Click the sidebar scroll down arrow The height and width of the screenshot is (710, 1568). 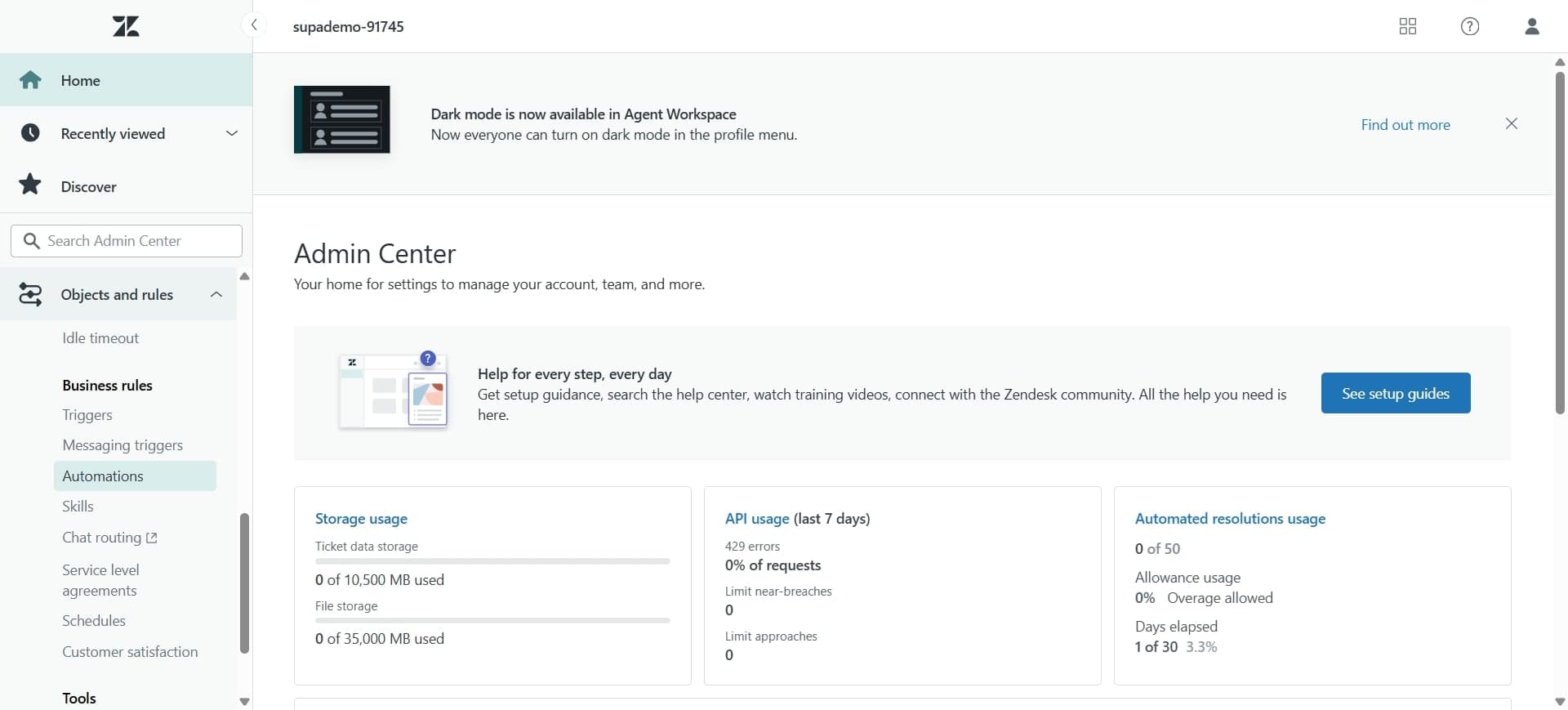coord(244,702)
